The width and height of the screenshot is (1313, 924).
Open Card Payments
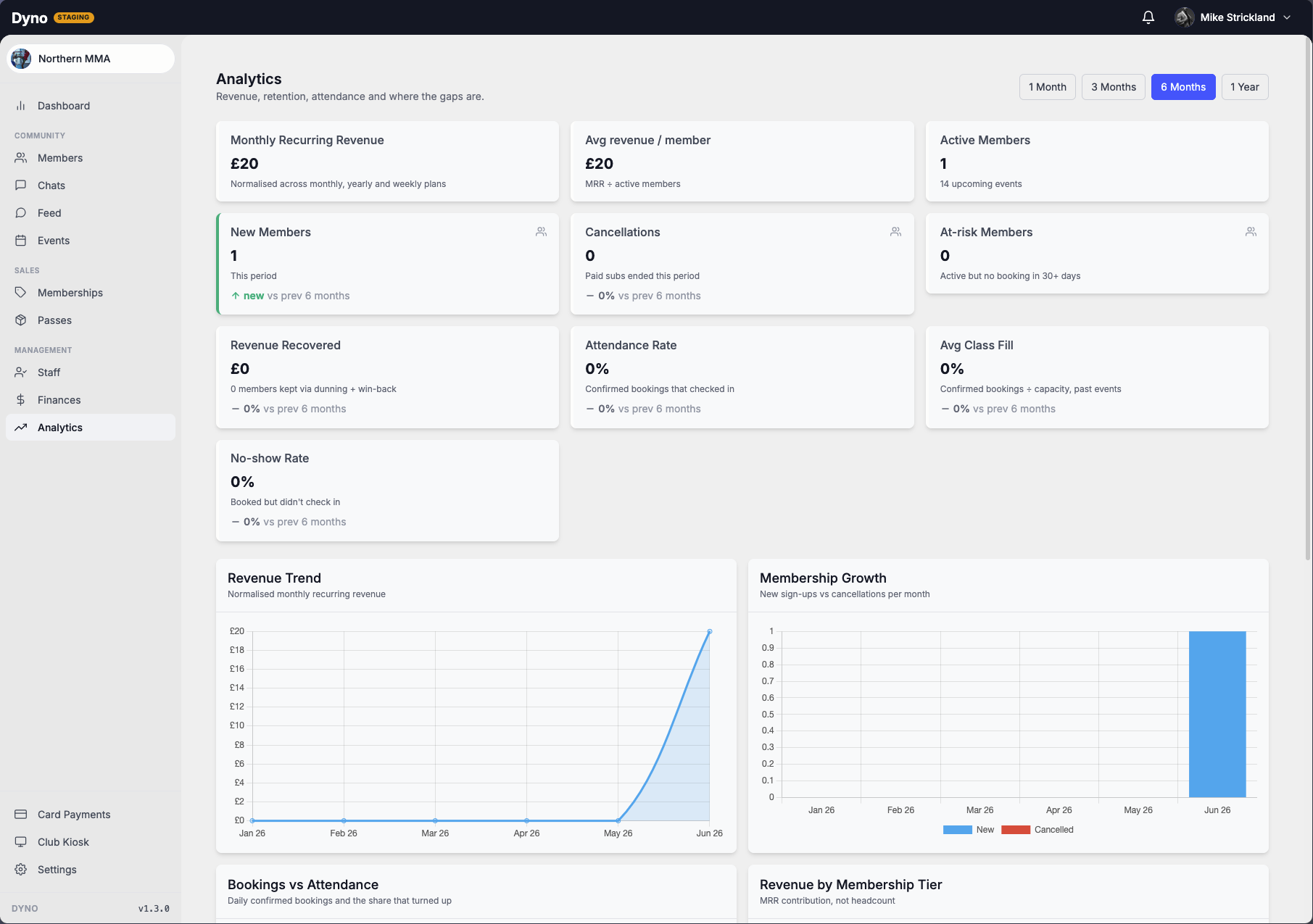point(91,815)
